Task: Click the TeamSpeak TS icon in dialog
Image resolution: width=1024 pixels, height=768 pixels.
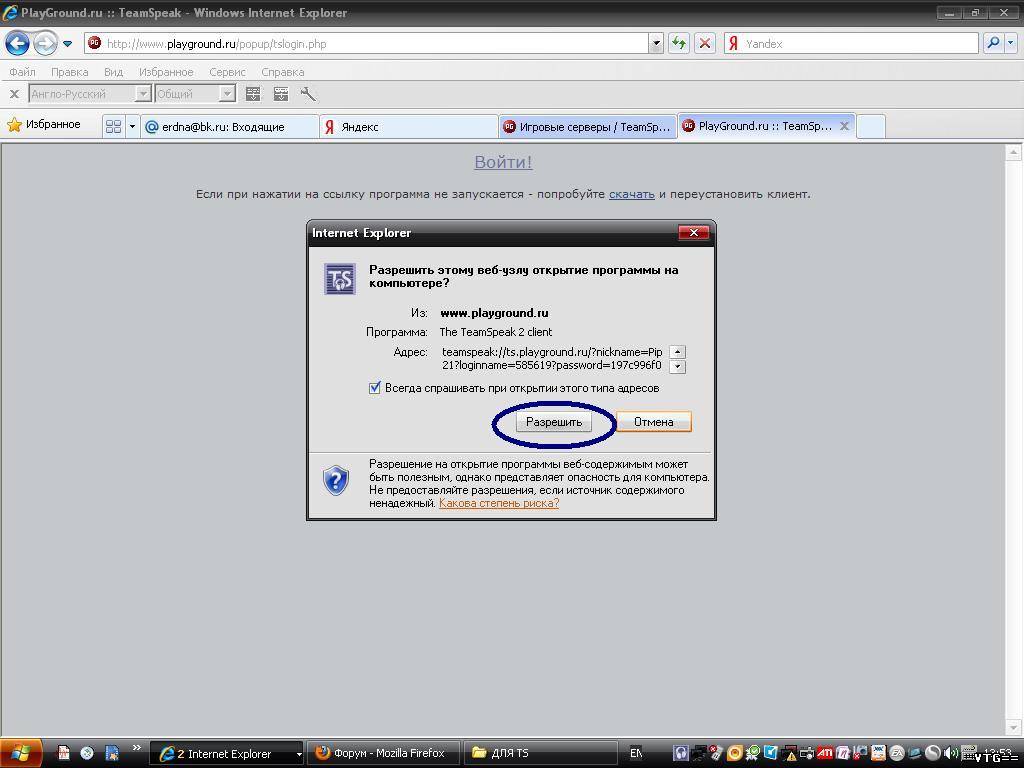Action: coord(340,279)
